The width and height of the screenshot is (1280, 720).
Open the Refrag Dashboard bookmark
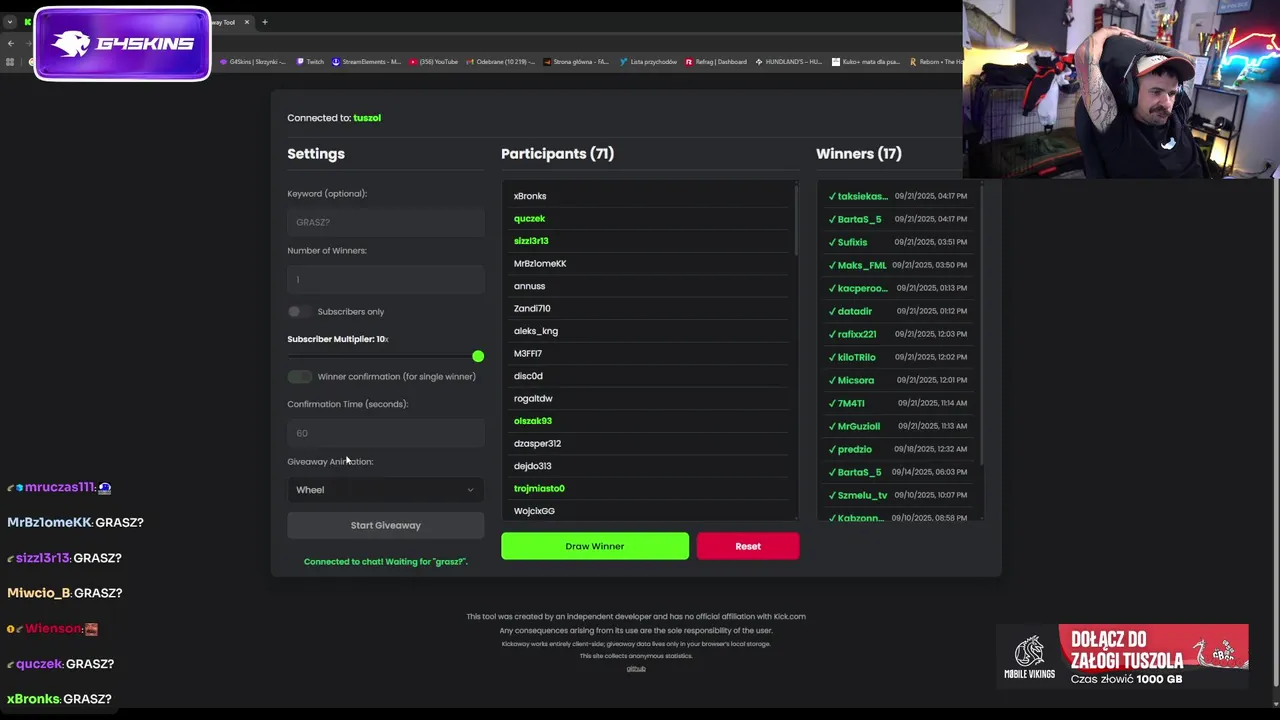click(716, 62)
